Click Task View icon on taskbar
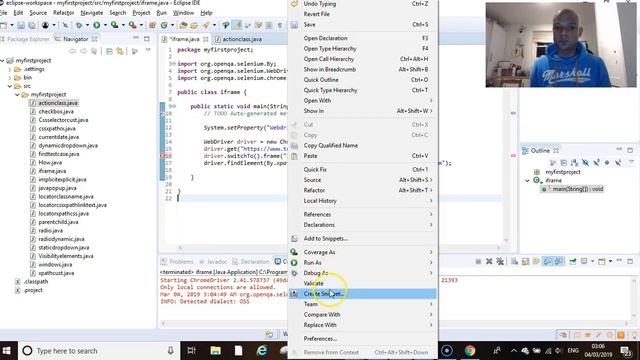Screen dimensions: 640x360 tap(191, 351)
